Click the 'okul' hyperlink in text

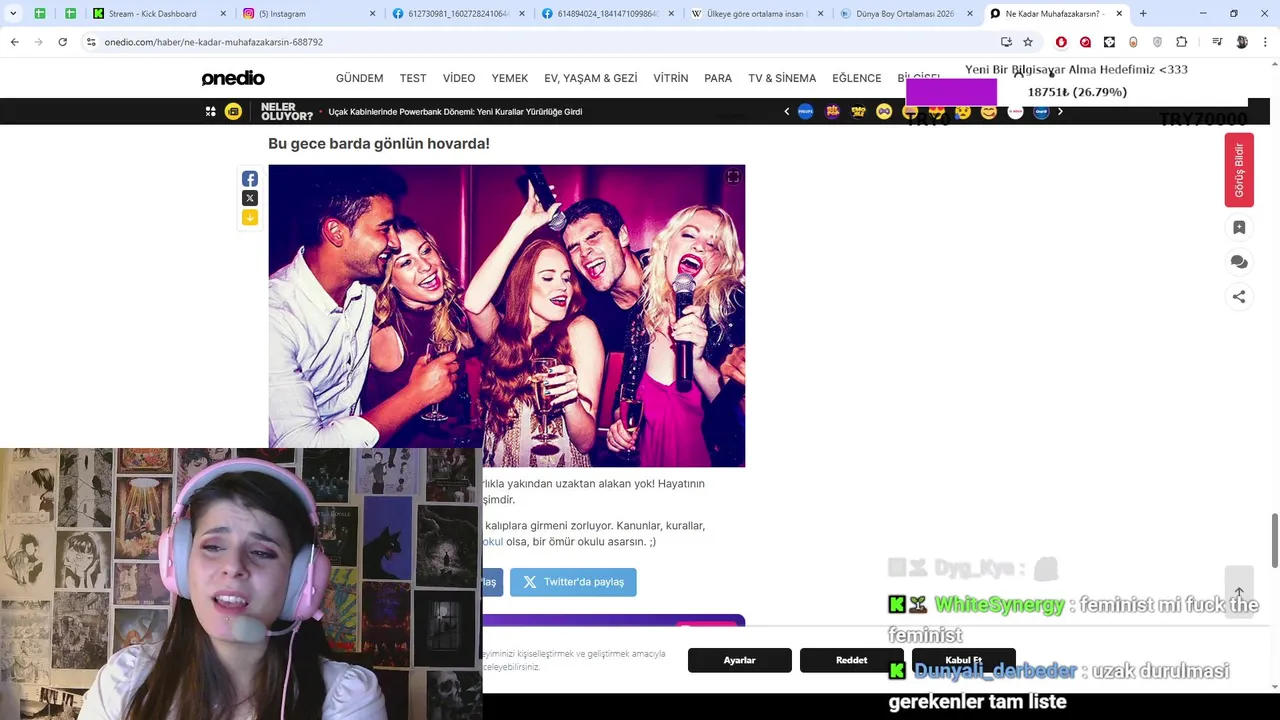(493, 542)
